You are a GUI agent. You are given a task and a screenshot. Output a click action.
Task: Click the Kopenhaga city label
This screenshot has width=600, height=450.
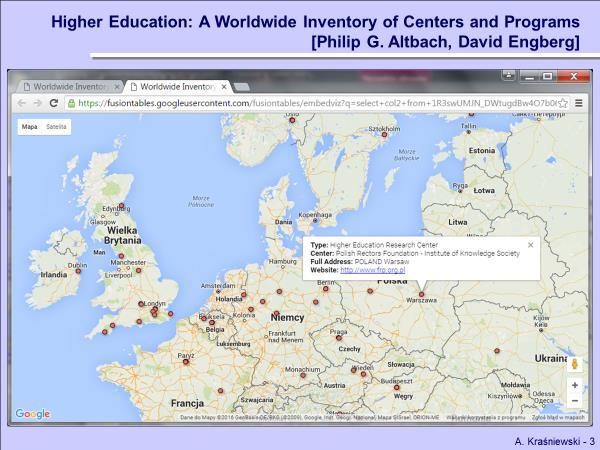[315, 215]
